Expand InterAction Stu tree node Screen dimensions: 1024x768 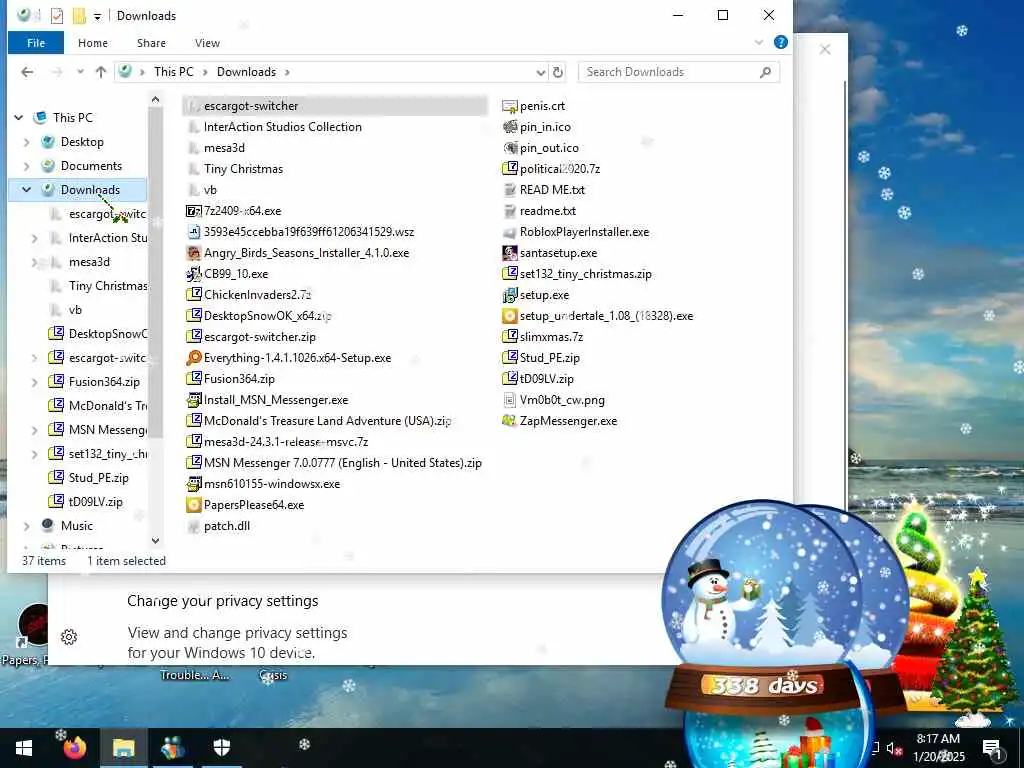click(35, 238)
